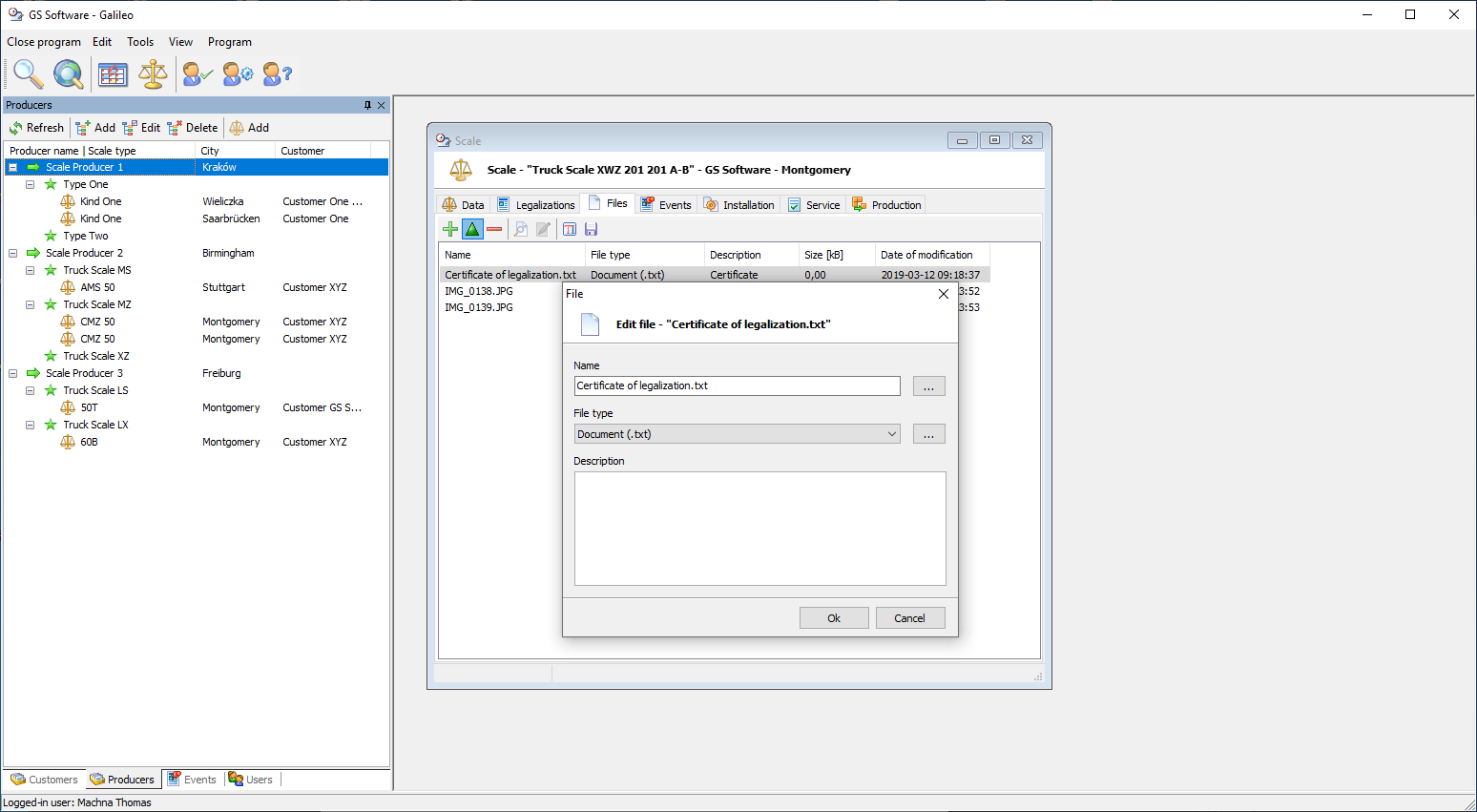Collapse the Truck Scale MZ tree node
This screenshot has height=812, width=1477.
(31, 304)
